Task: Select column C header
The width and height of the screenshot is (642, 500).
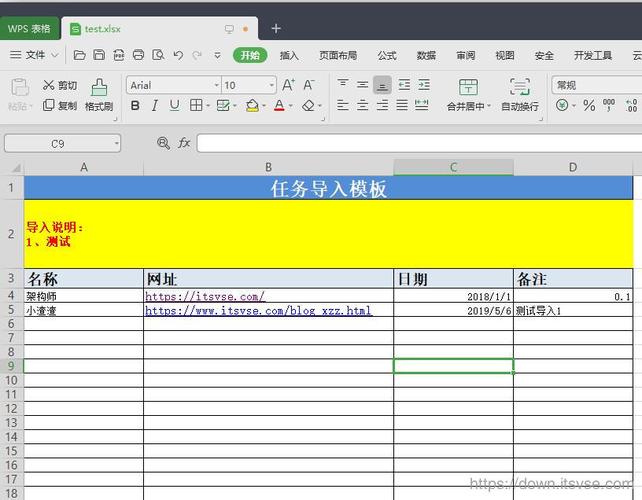Action: pyautogui.click(x=453, y=167)
